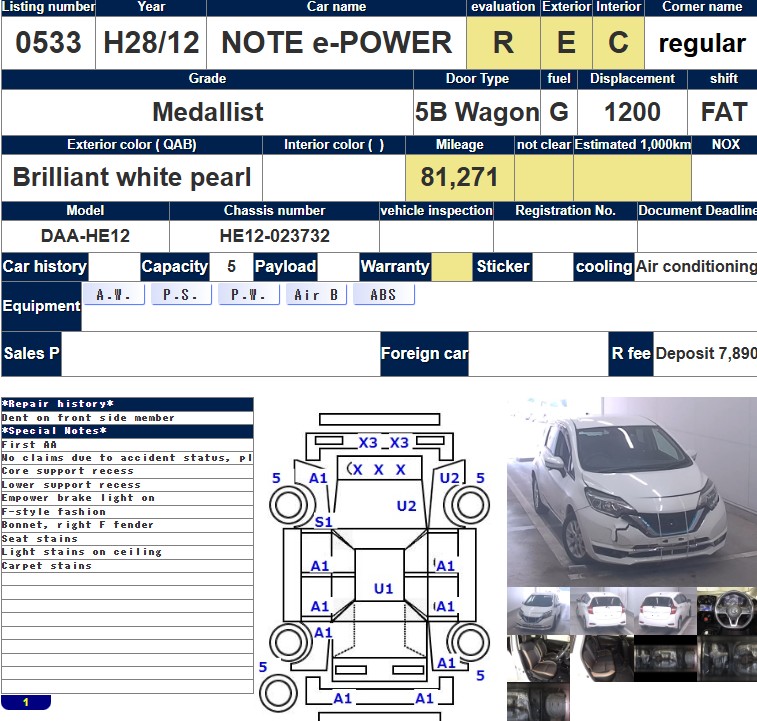Click the Carpet stains note

coord(127,566)
